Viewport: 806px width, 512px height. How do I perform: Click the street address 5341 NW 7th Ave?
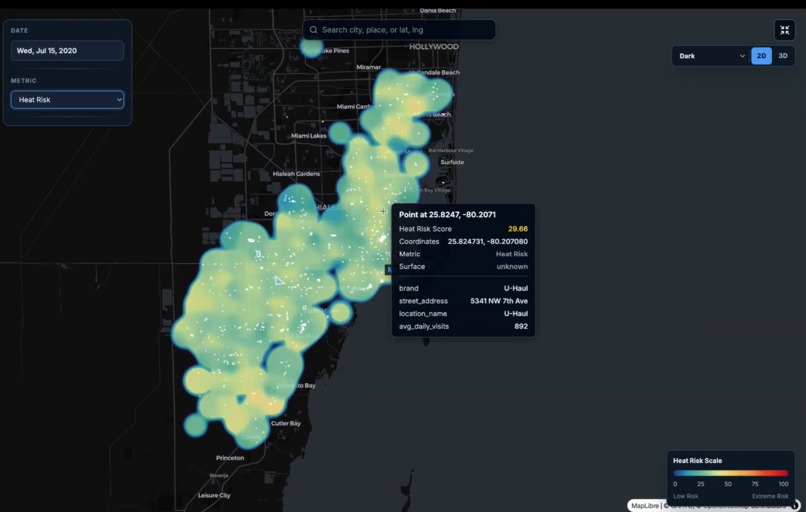tap(499, 301)
